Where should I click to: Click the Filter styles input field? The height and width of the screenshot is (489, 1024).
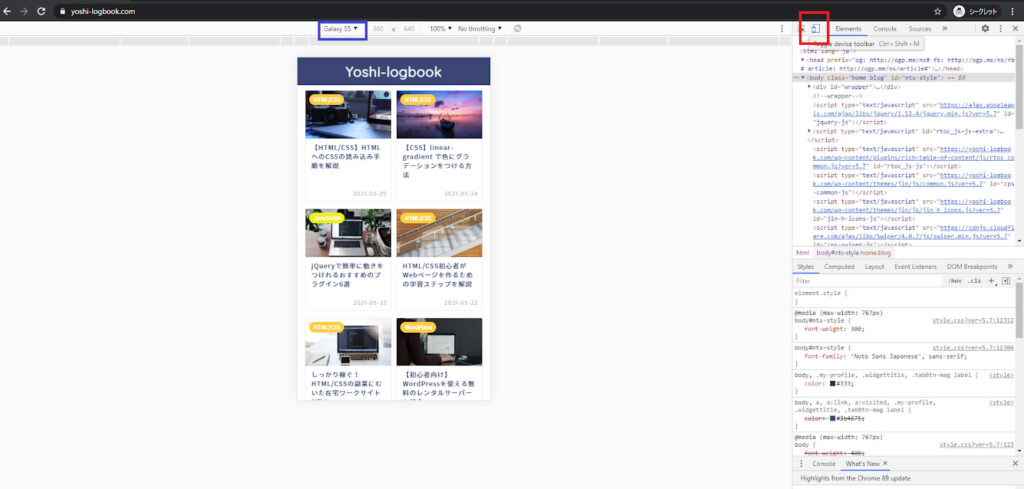(x=865, y=281)
